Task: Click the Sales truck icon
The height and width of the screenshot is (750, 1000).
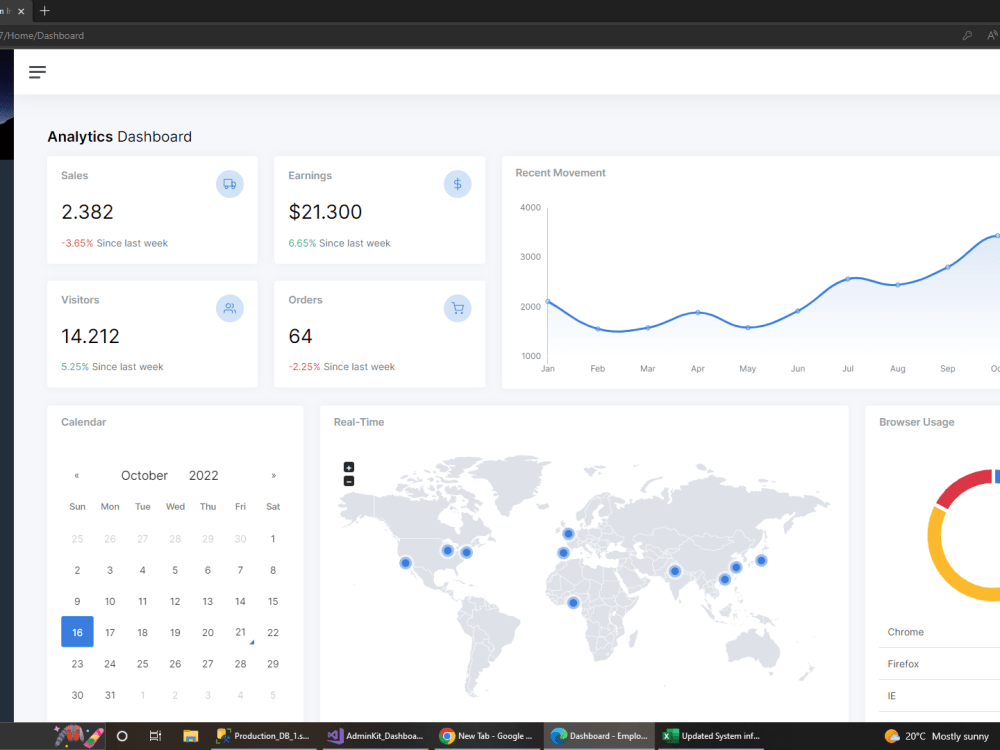Action: (x=230, y=184)
